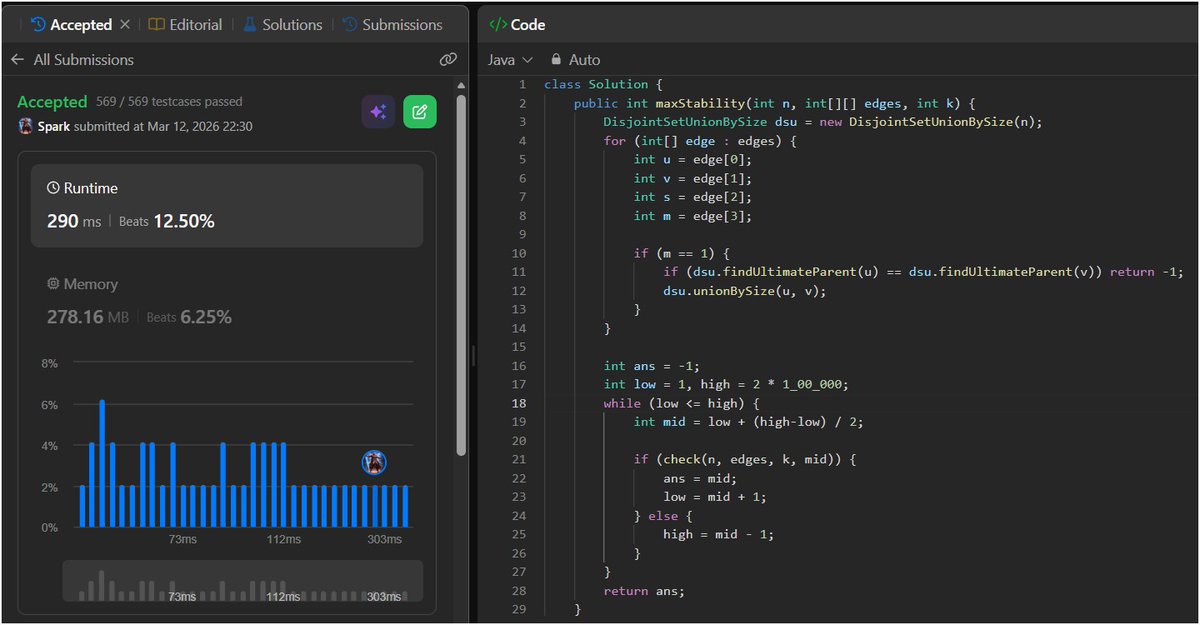Click 'return ans;' on line 28
The image size is (1200, 625).
[644, 591]
